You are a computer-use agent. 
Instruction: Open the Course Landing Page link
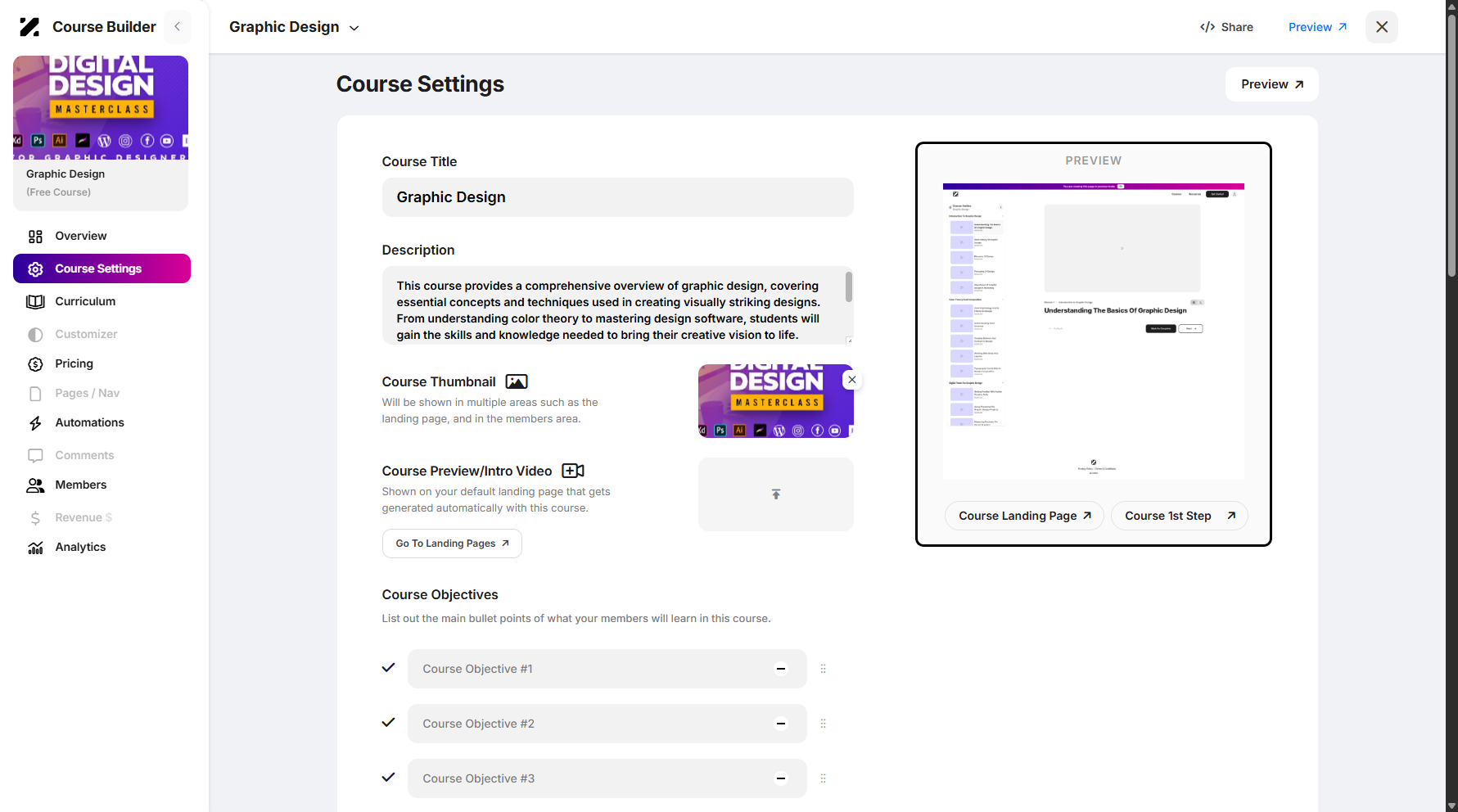pos(1024,516)
